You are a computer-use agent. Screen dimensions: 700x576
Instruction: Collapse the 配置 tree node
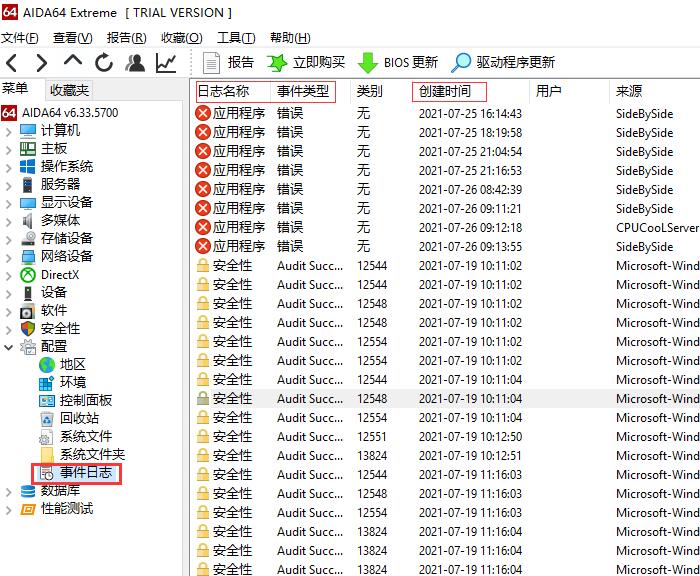point(8,347)
